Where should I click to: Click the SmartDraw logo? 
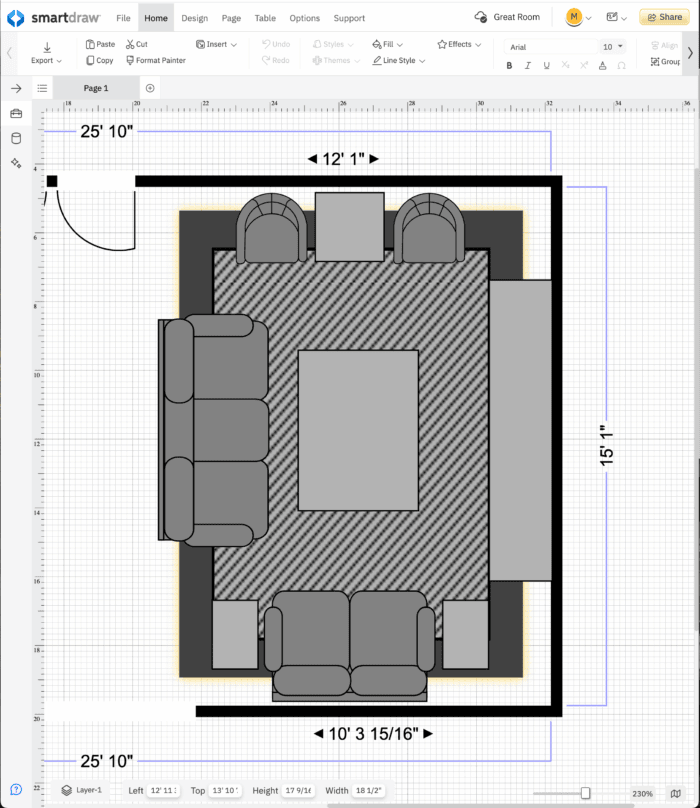[53, 18]
